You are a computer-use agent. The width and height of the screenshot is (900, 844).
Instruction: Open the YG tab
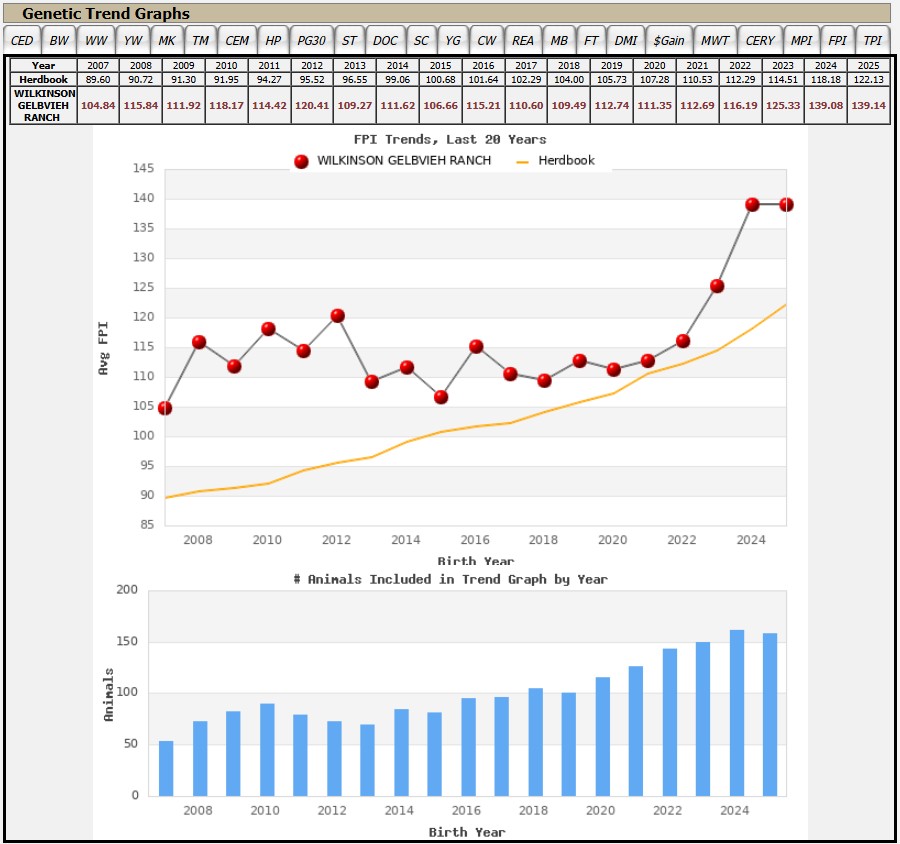pyautogui.click(x=452, y=40)
